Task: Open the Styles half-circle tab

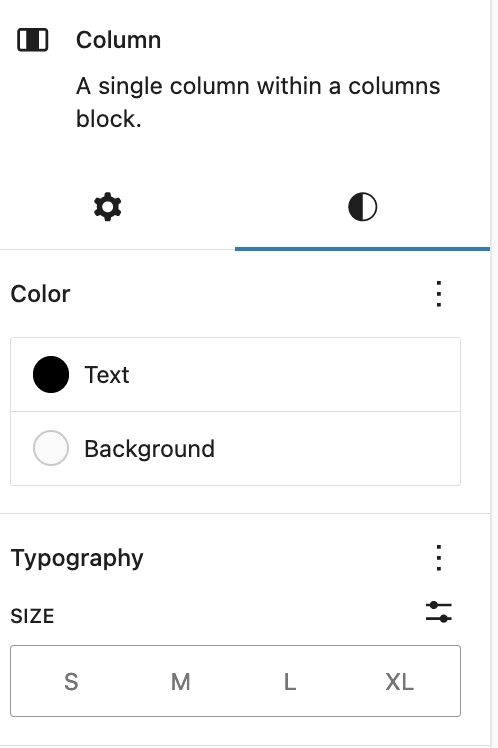Action: click(363, 207)
